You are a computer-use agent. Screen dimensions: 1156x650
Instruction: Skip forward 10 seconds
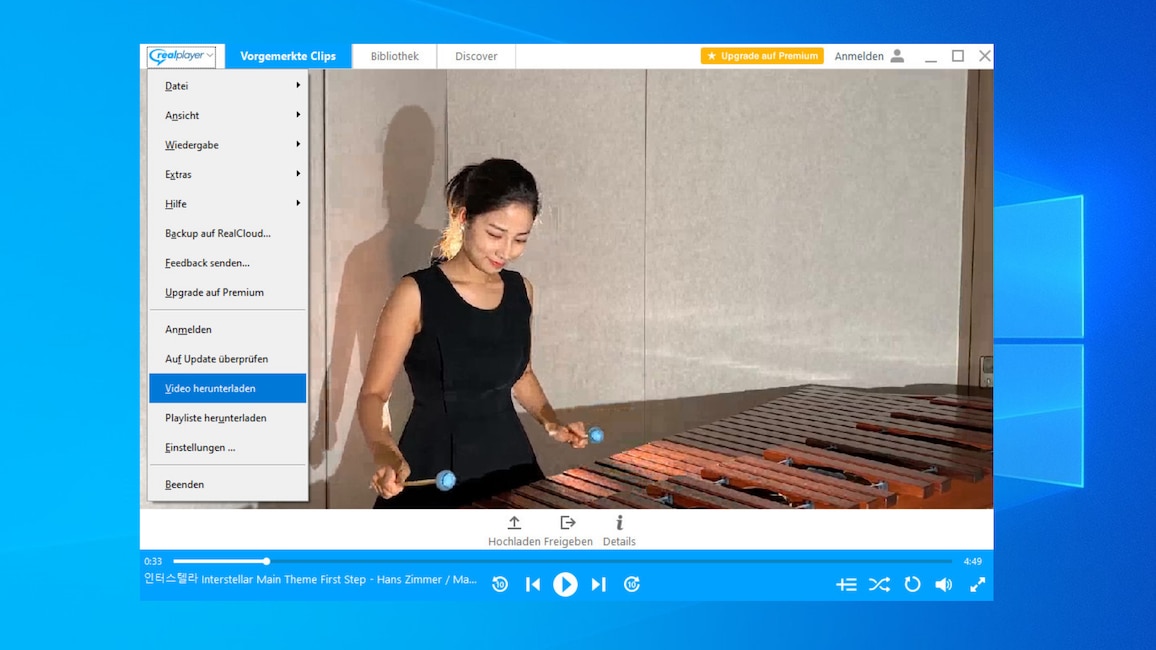click(x=632, y=584)
